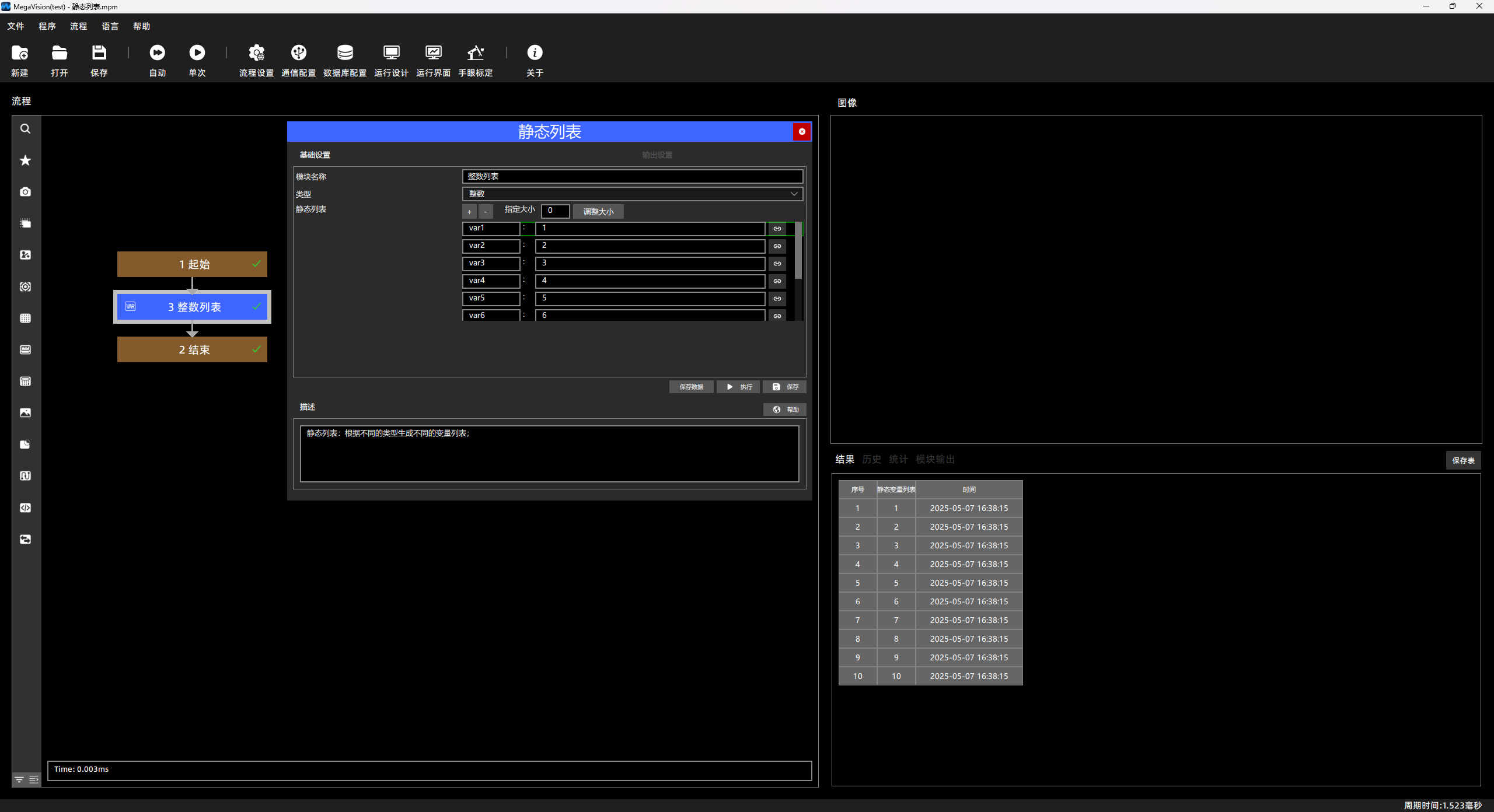
Task: Switch to the 输出设置 tab
Action: (x=658, y=155)
